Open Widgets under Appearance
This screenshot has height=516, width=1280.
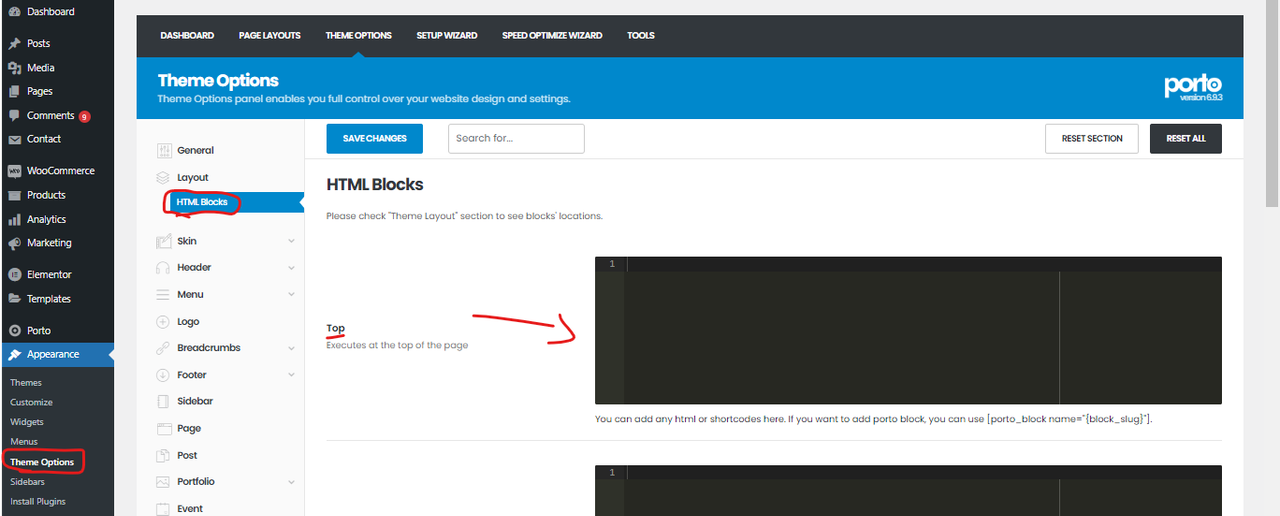[x=27, y=422]
